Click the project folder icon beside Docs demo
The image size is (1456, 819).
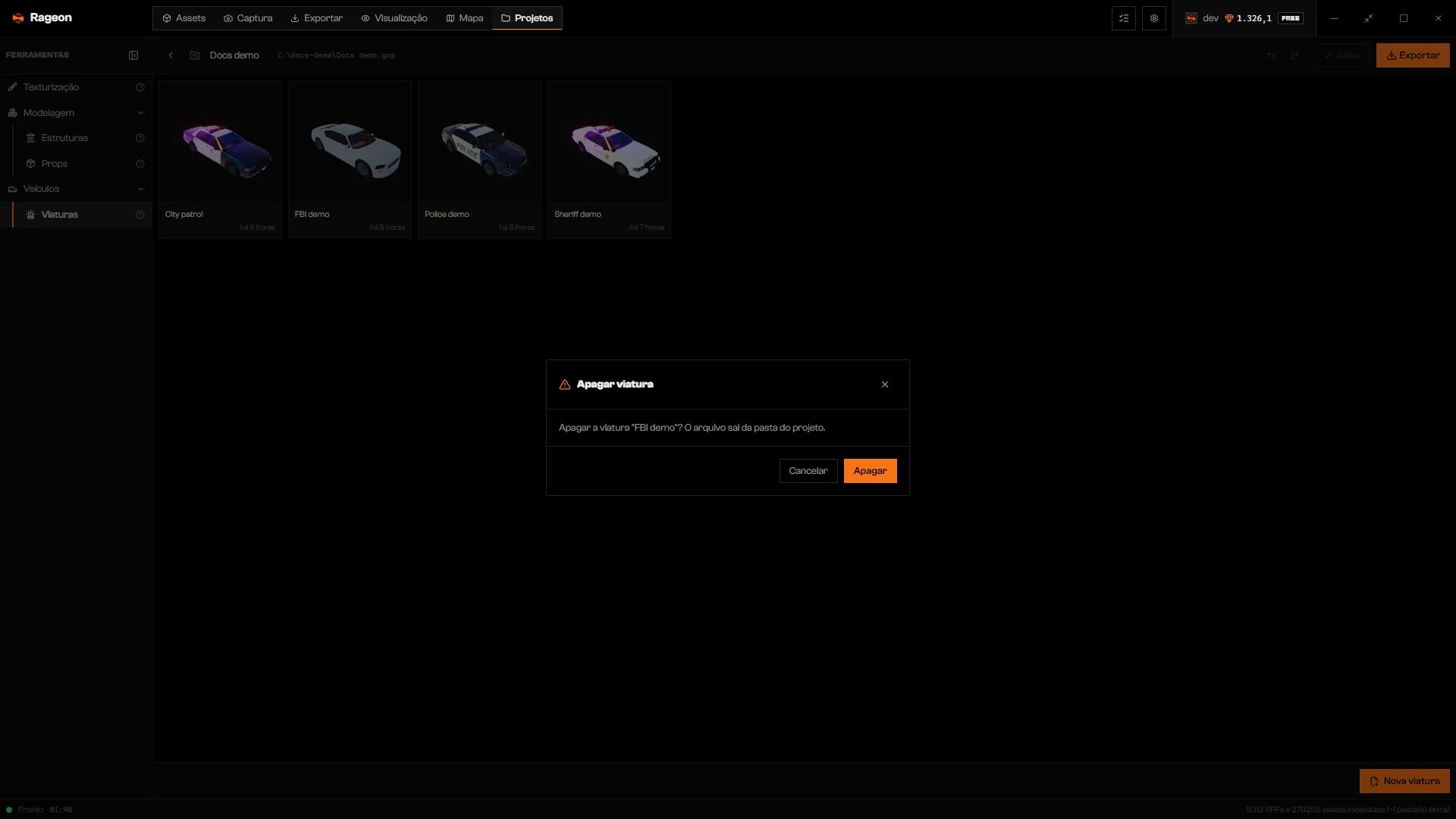(x=195, y=55)
